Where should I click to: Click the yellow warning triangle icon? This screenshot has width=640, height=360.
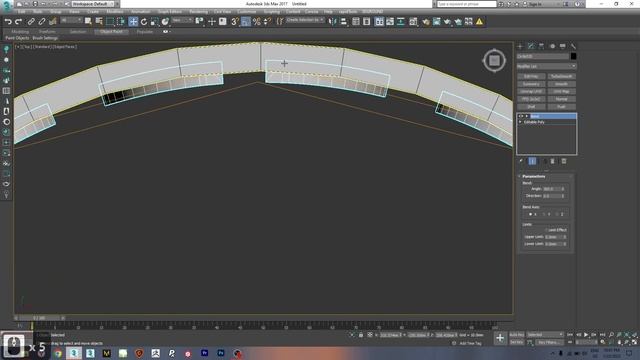pos(479,22)
